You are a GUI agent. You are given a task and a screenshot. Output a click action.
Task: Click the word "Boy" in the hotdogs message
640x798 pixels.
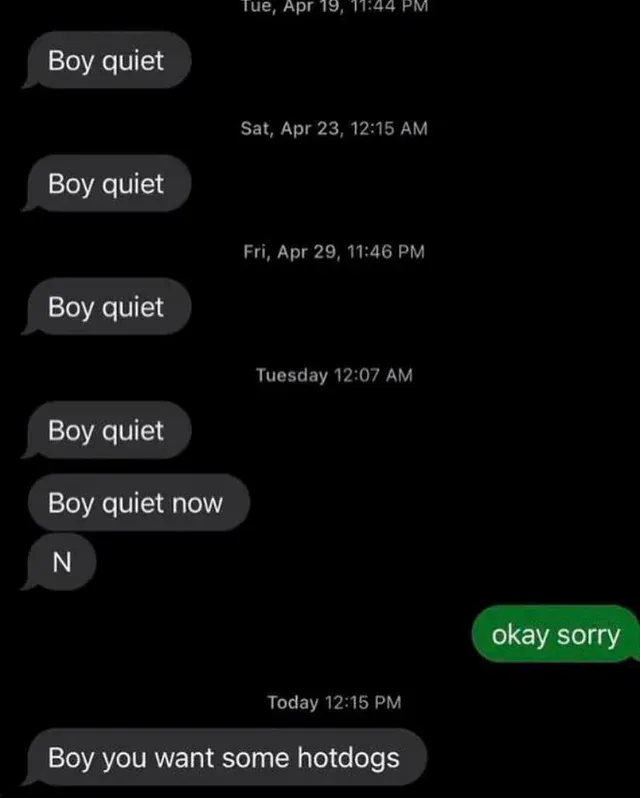pos(71,758)
